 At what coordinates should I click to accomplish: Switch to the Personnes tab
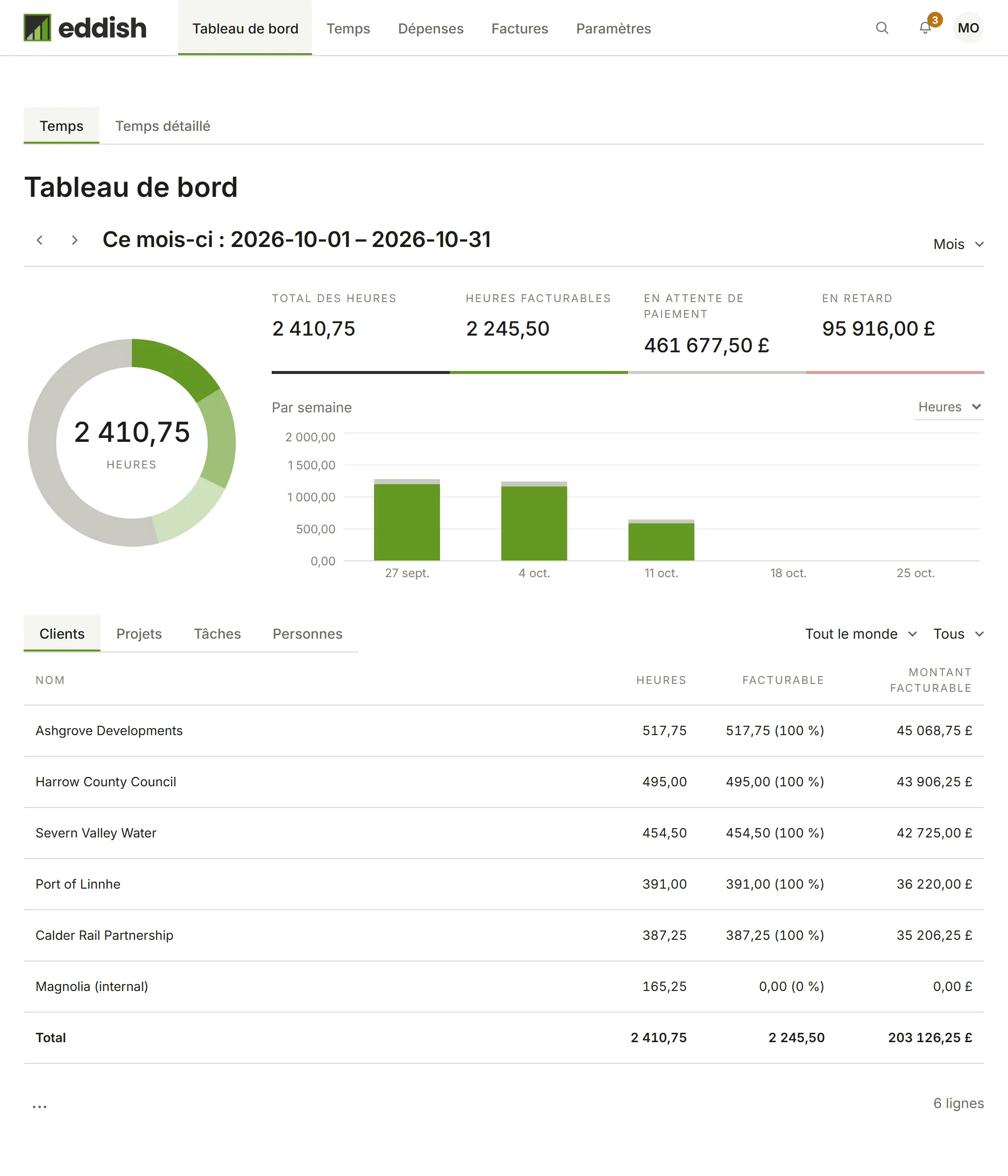pyautogui.click(x=308, y=633)
